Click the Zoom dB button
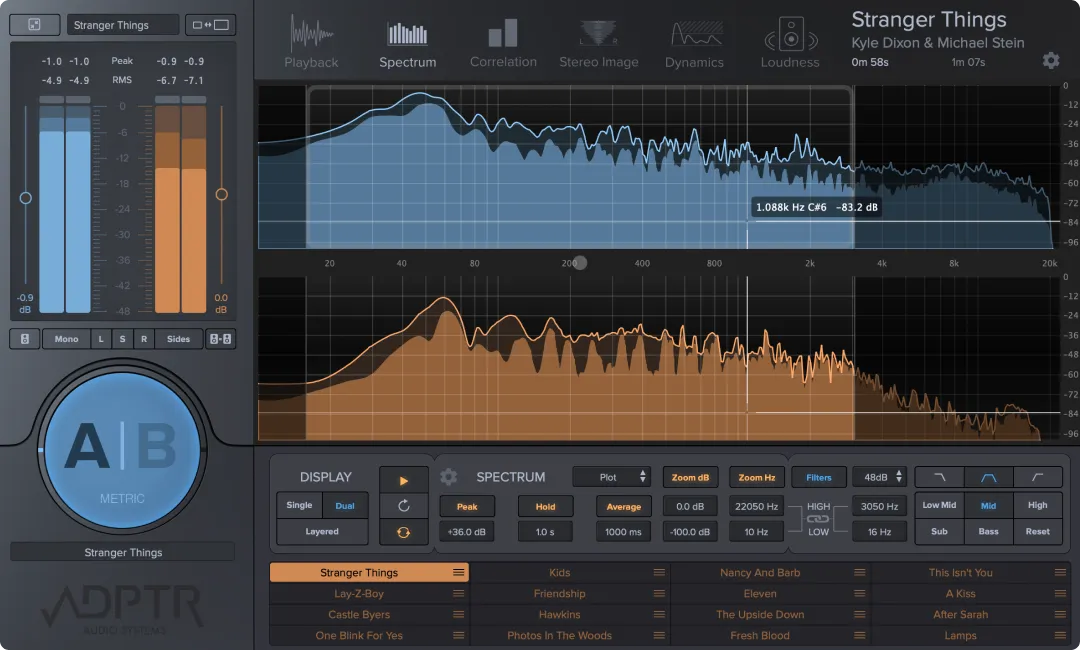This screenshot has height=650, width=1080. tap(690, 477)
